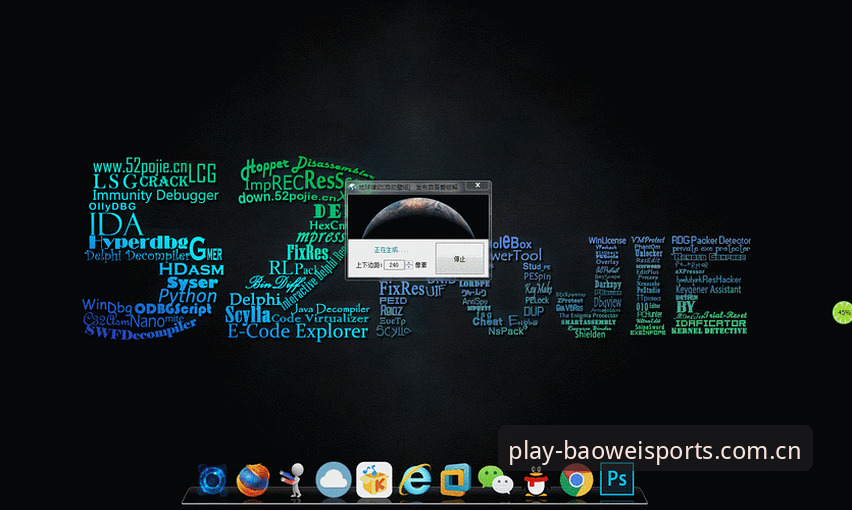
Task: Launch VMware Workstation from the dock
Action: (455, 480)
